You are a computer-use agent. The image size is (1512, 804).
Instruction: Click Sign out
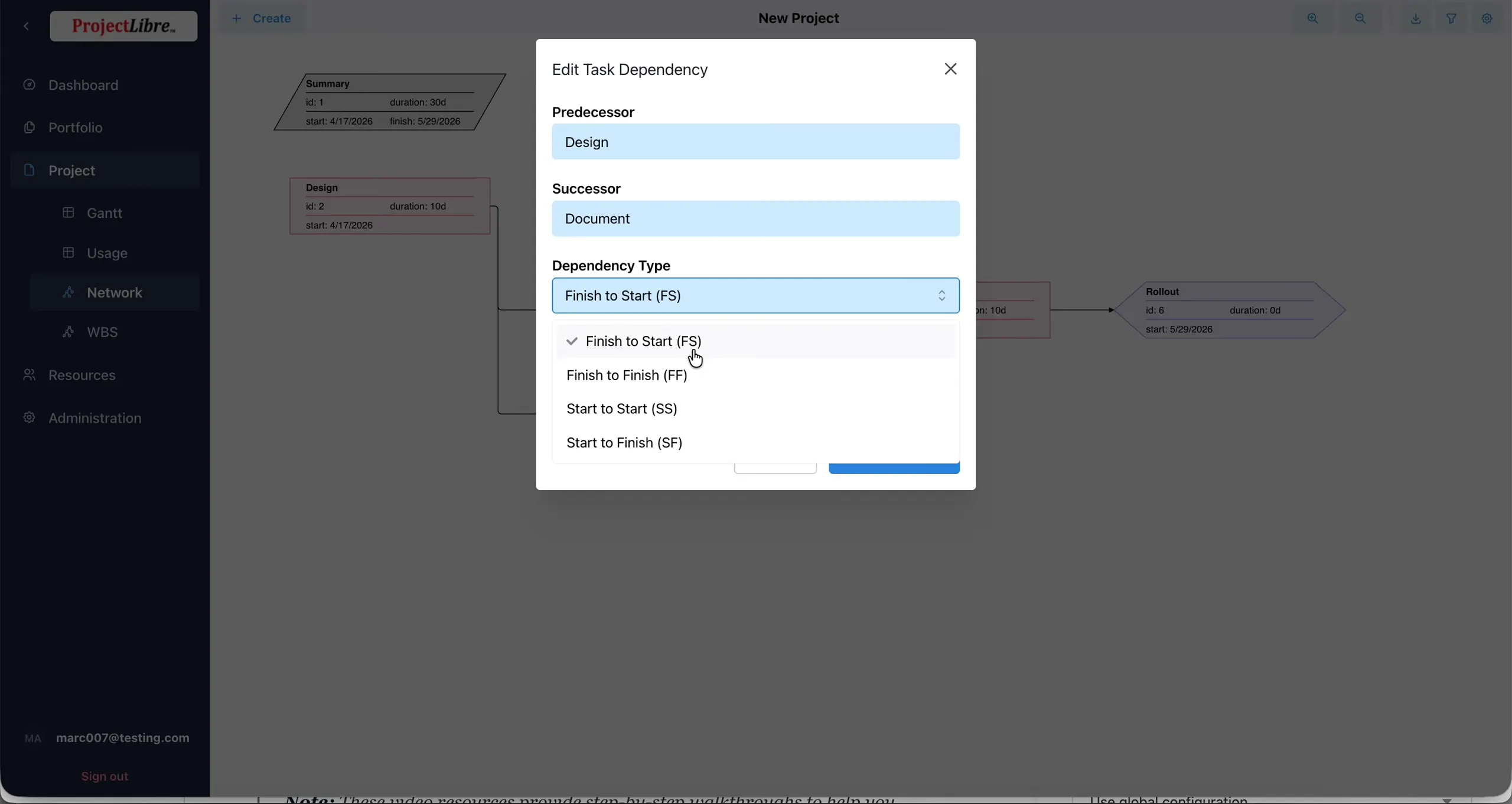(x=105, y=776)
